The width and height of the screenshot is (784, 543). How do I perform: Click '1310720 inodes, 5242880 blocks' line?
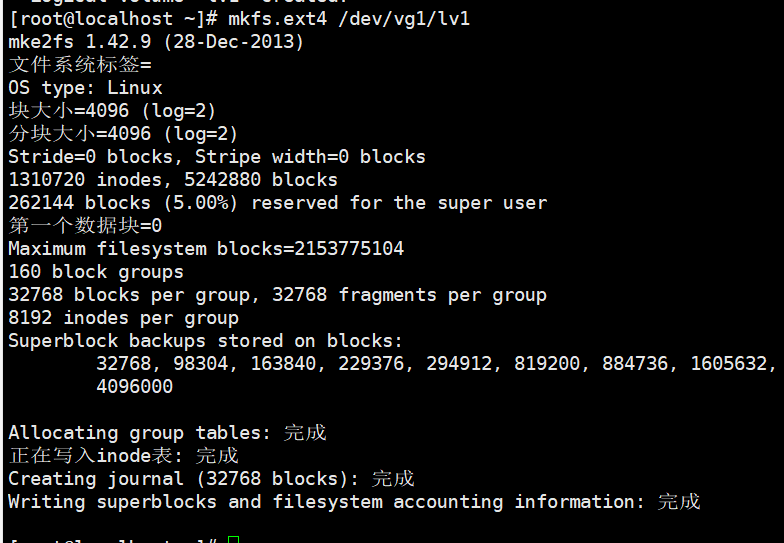(173, 180)
